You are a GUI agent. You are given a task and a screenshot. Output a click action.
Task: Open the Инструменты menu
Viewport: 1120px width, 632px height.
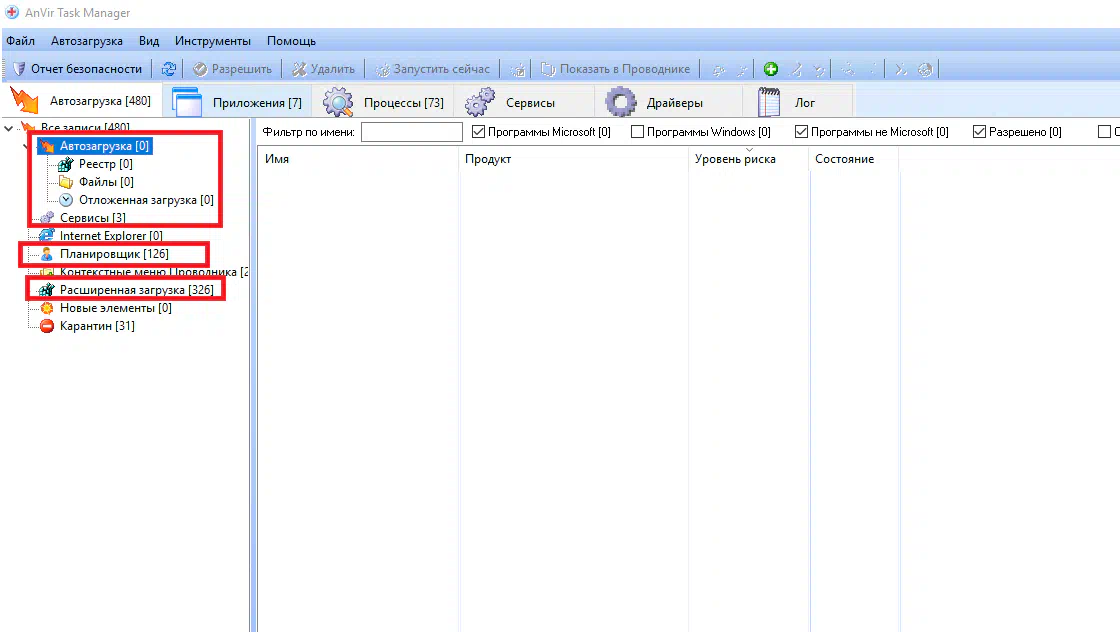point(212,41)
